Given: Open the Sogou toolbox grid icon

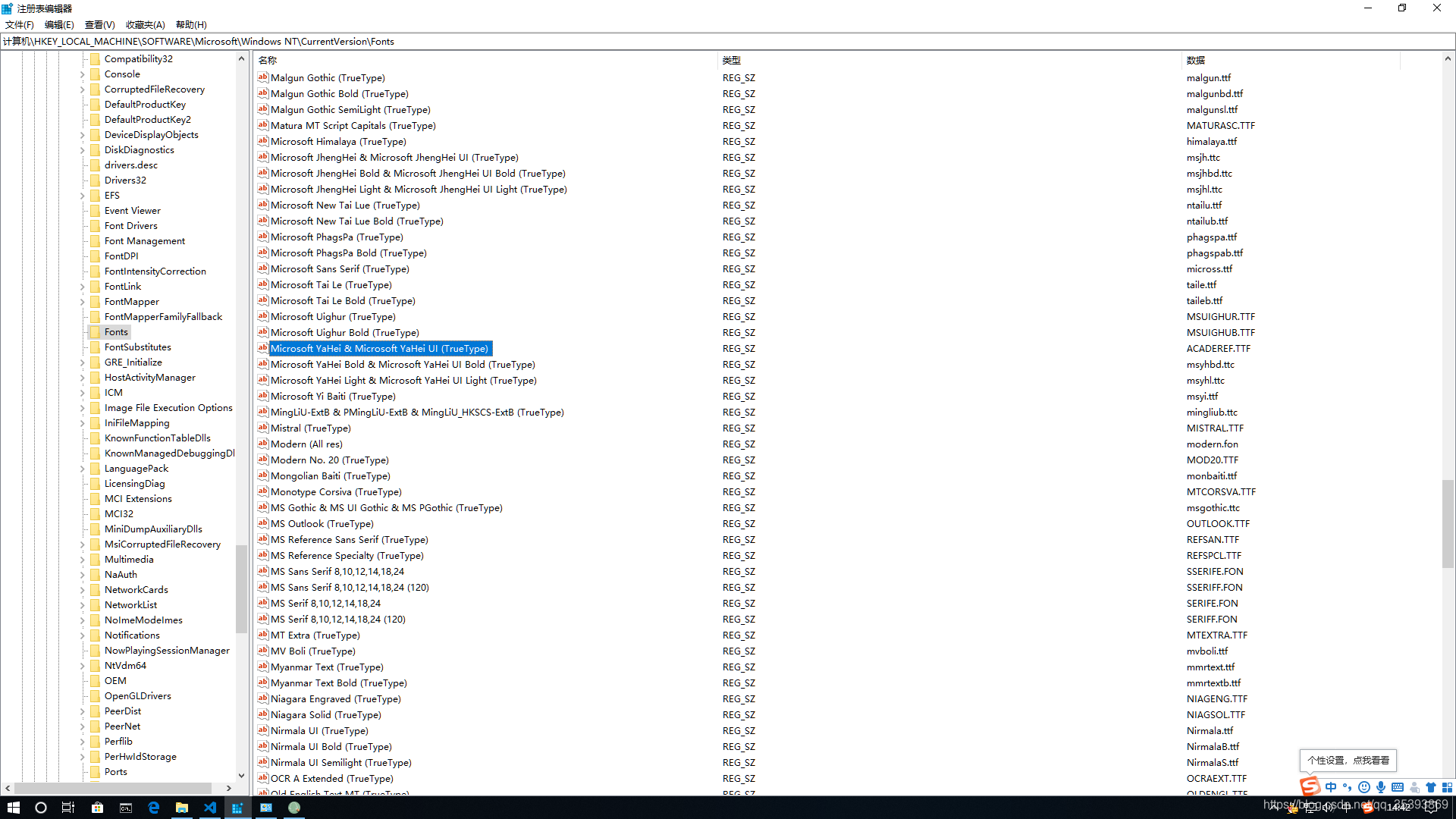Looking at the screenshot, I should tap(1447, 787).
